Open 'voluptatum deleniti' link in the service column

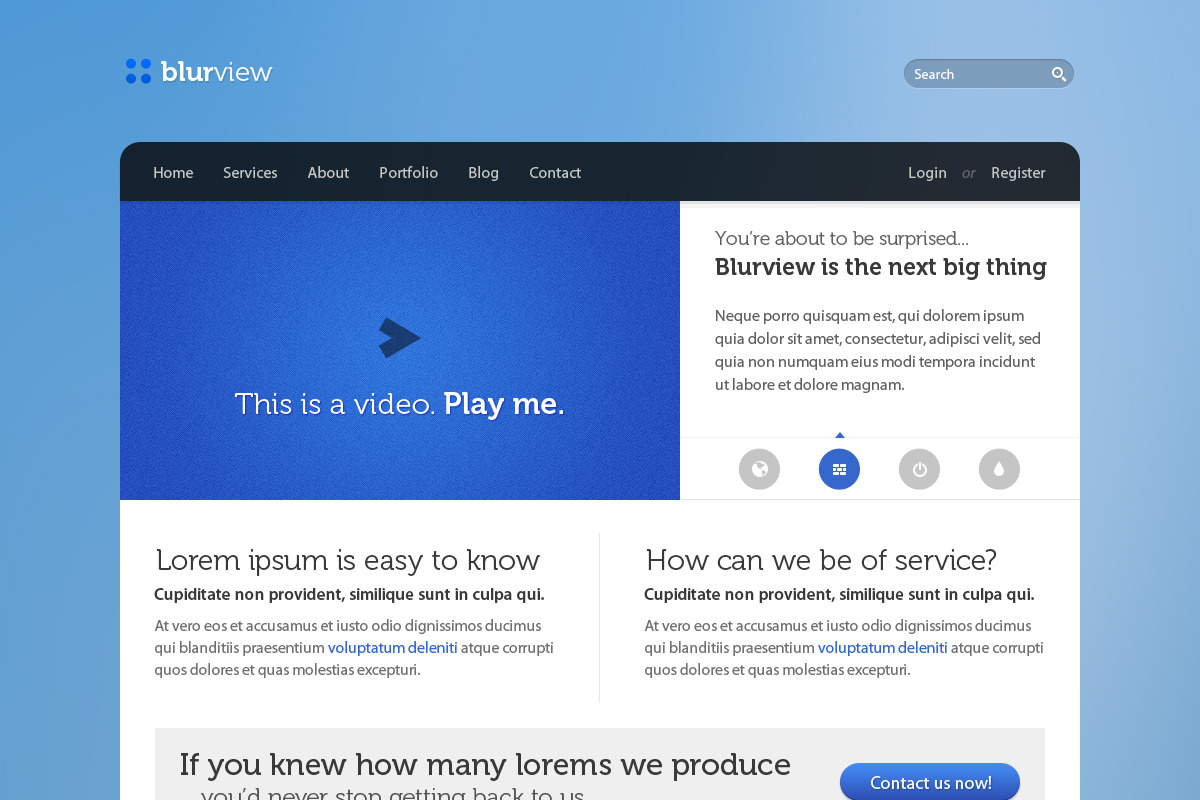[882, 648]
